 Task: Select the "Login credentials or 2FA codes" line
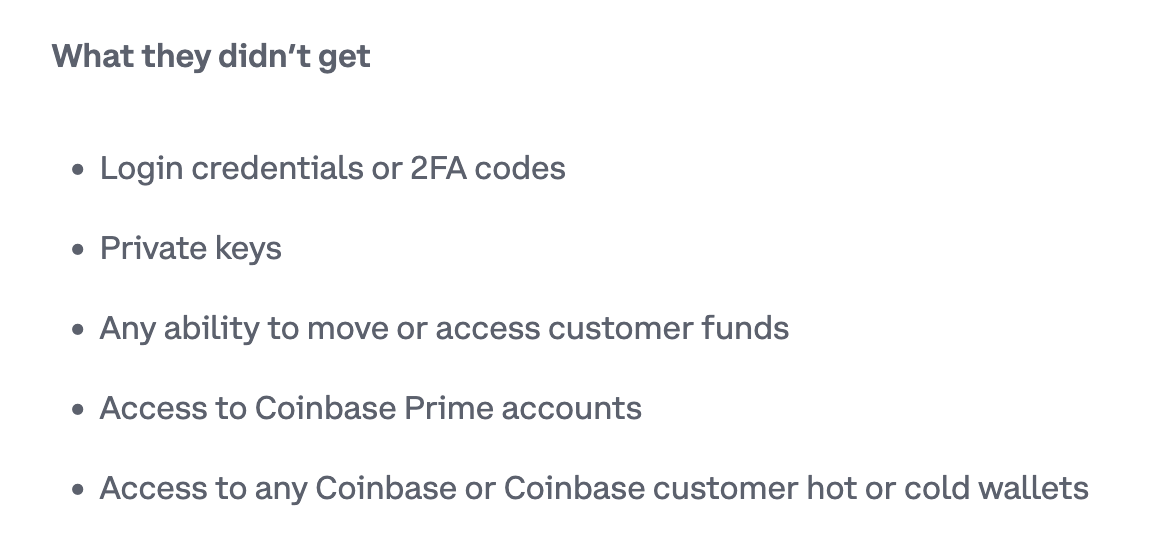click(x=333, y=168)
